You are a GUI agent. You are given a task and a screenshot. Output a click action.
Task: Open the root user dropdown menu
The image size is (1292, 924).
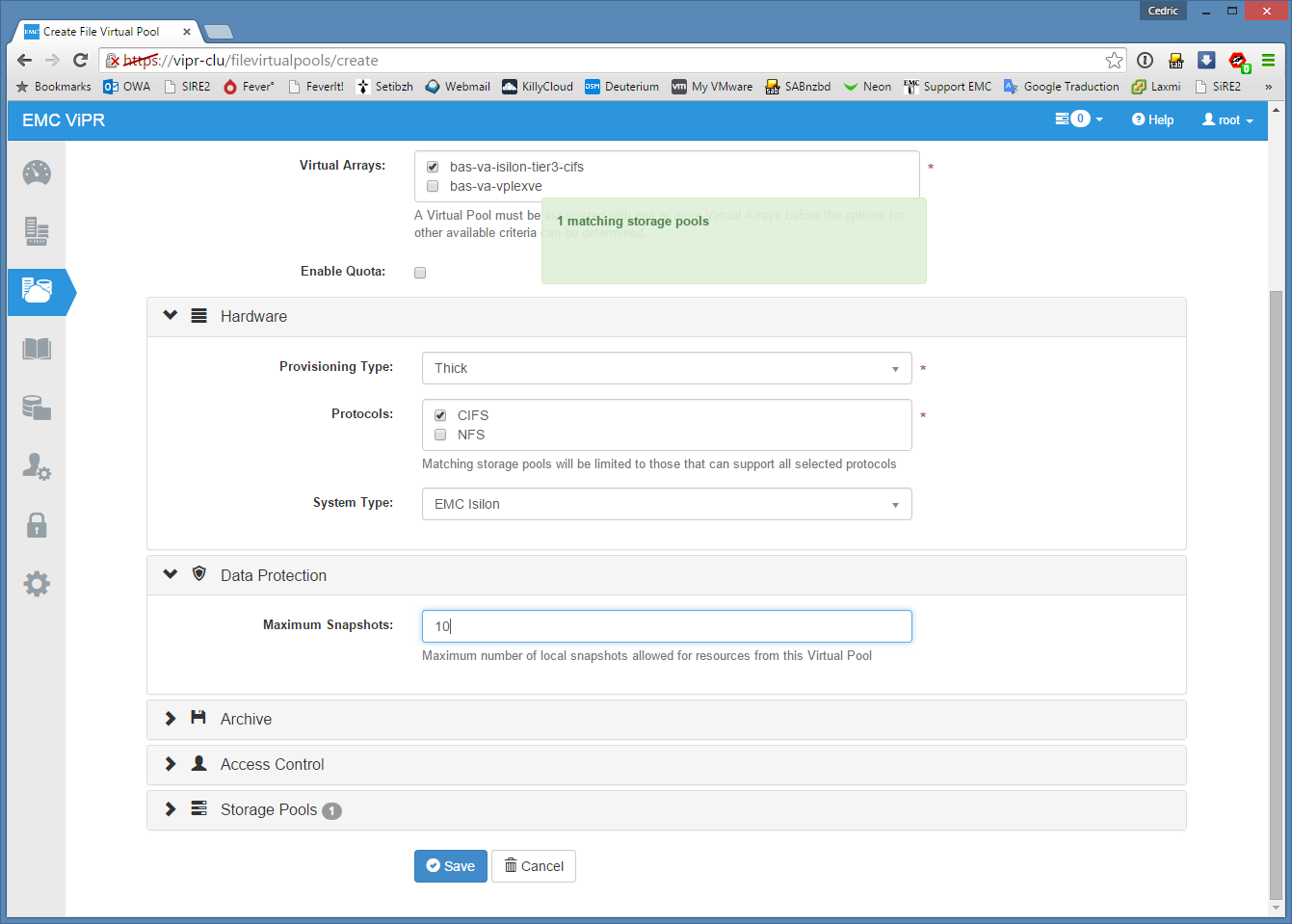point(1227,119)
